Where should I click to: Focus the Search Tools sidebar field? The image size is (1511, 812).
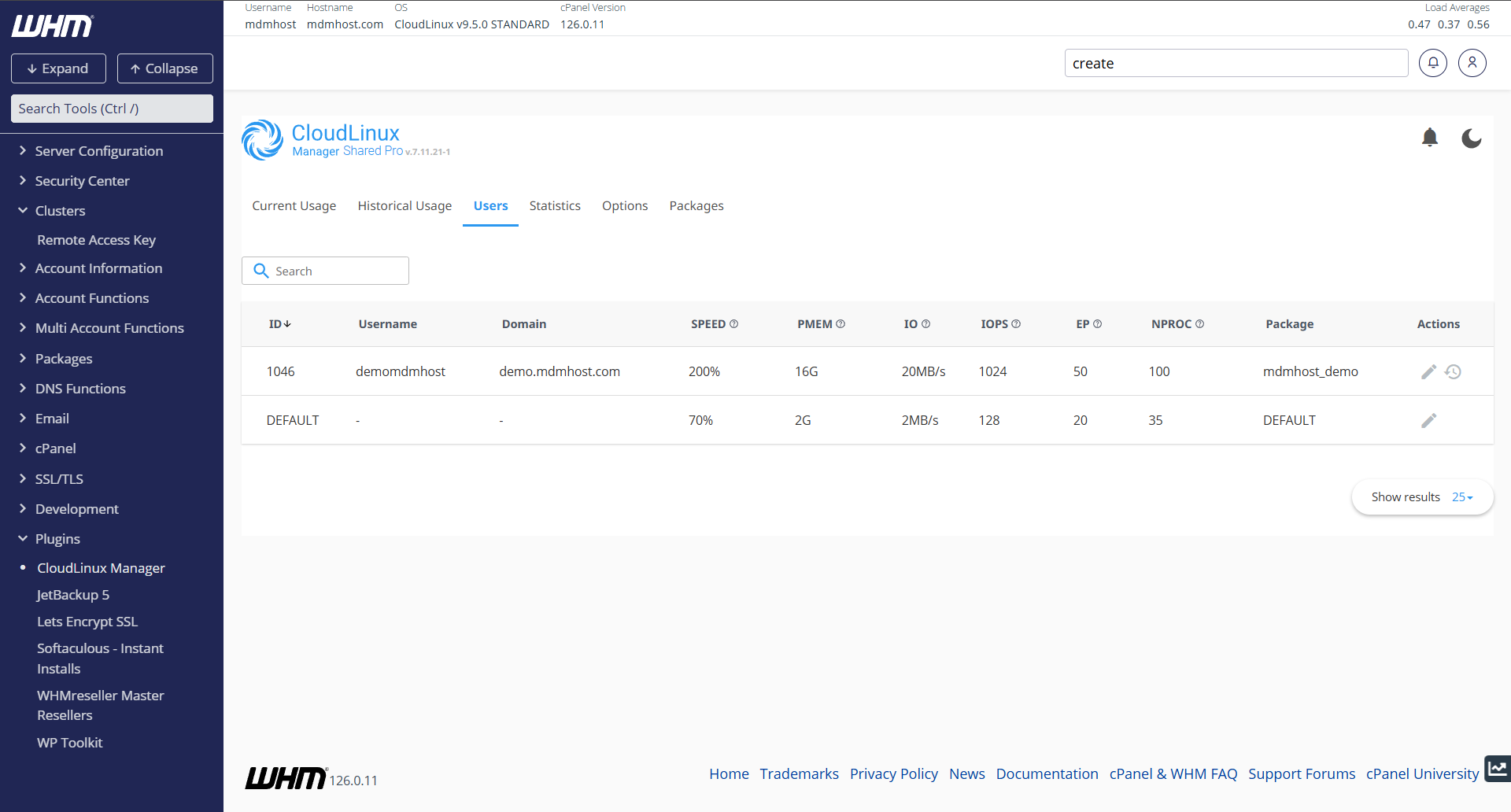pyautogui.click(x=112, y=109)
